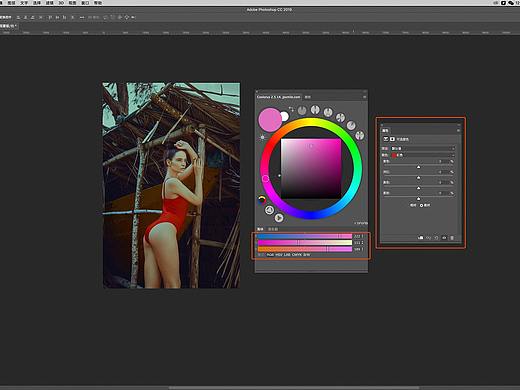
Task: Open the 视图 View menu
Action: point(72,2)
